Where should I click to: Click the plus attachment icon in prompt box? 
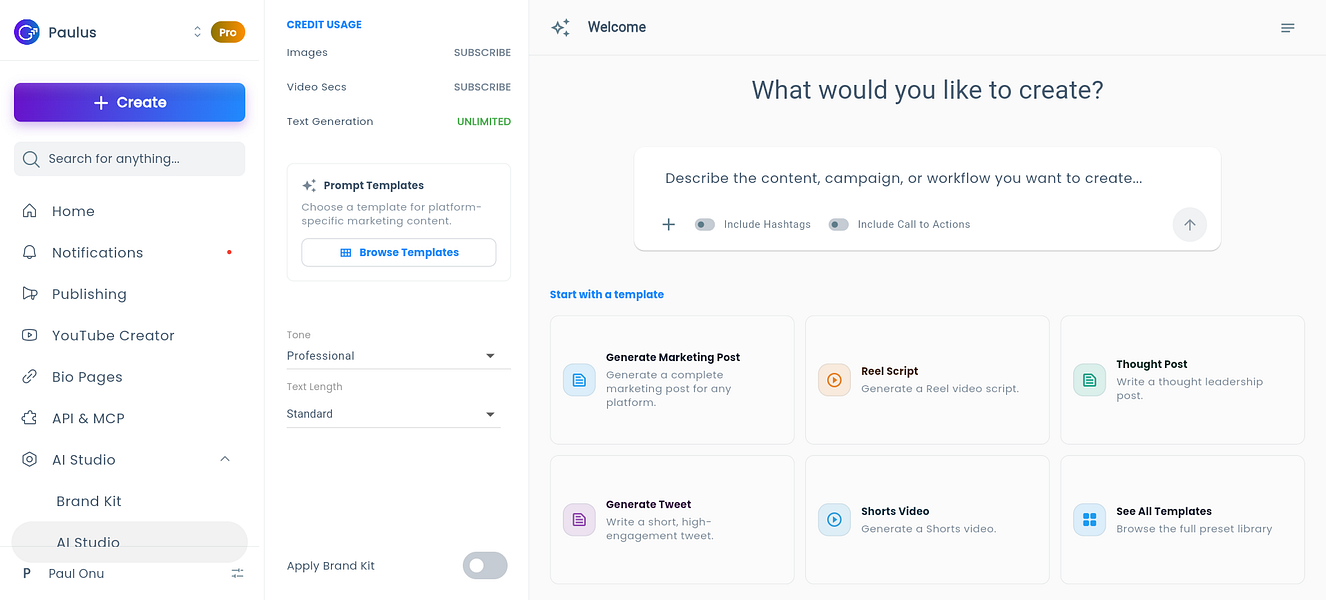669,224
